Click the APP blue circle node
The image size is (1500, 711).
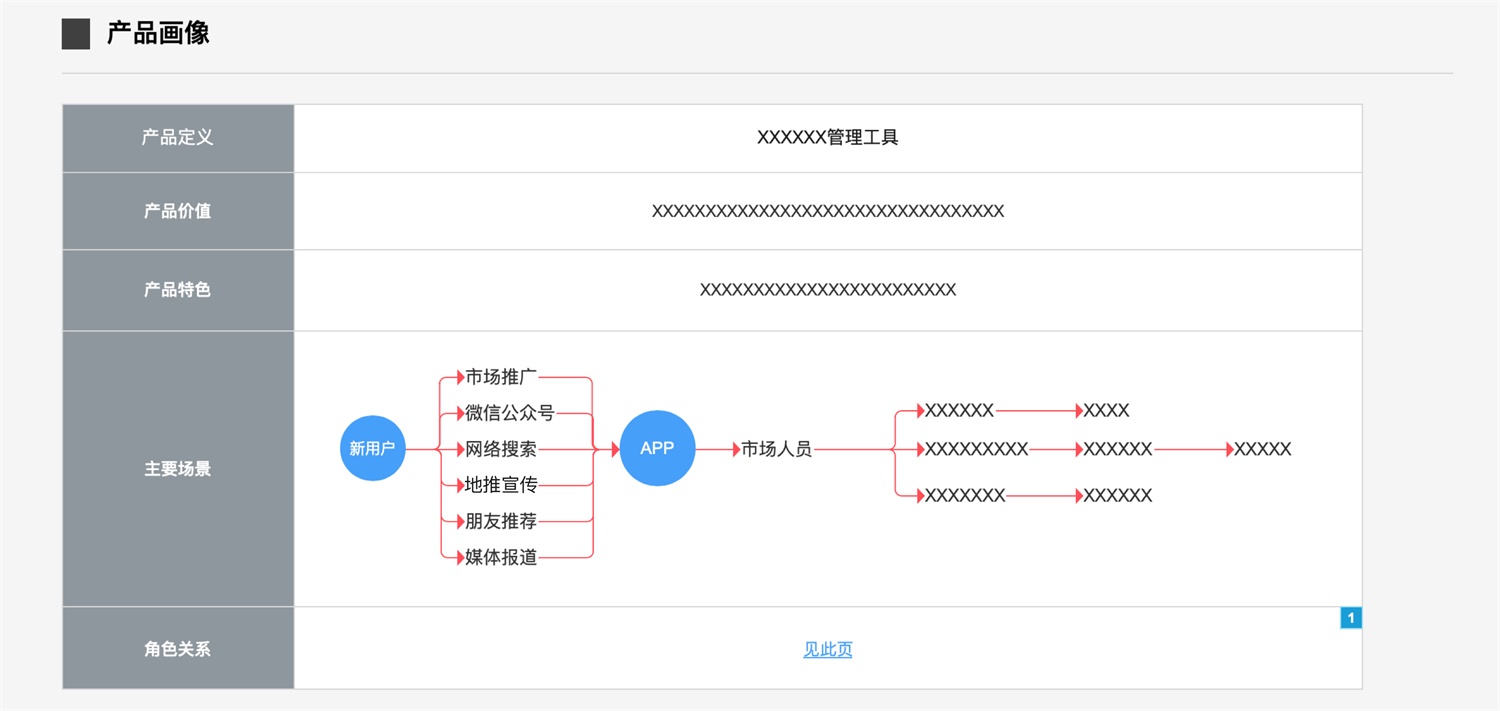coord(657,448)
